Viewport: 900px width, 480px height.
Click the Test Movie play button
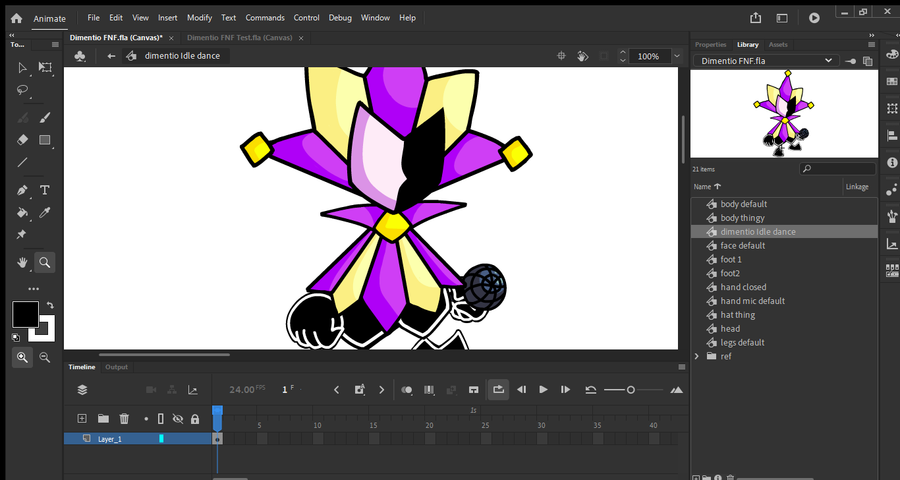coord(814,18)
